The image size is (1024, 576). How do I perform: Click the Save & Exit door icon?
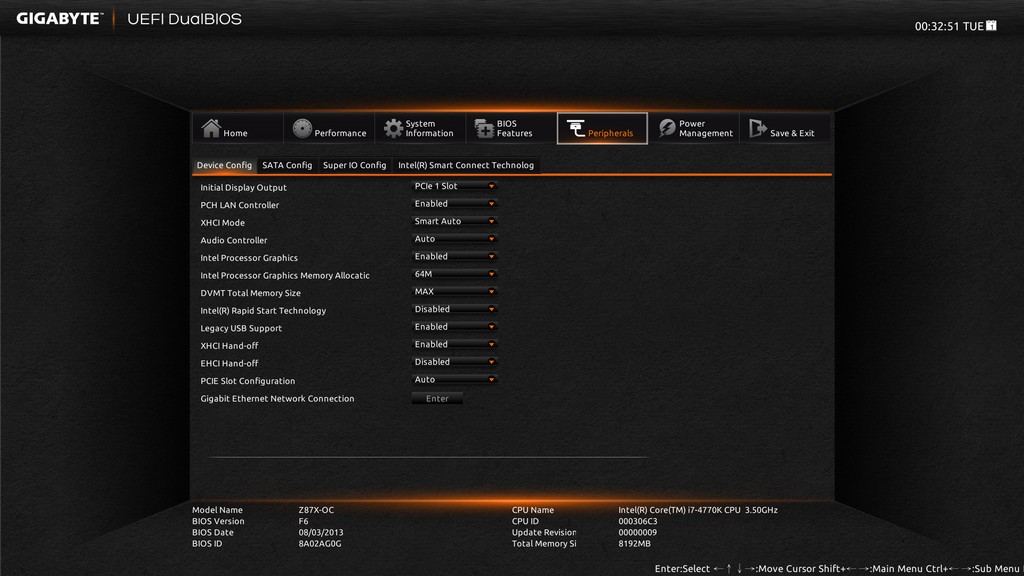click(758, 128)
